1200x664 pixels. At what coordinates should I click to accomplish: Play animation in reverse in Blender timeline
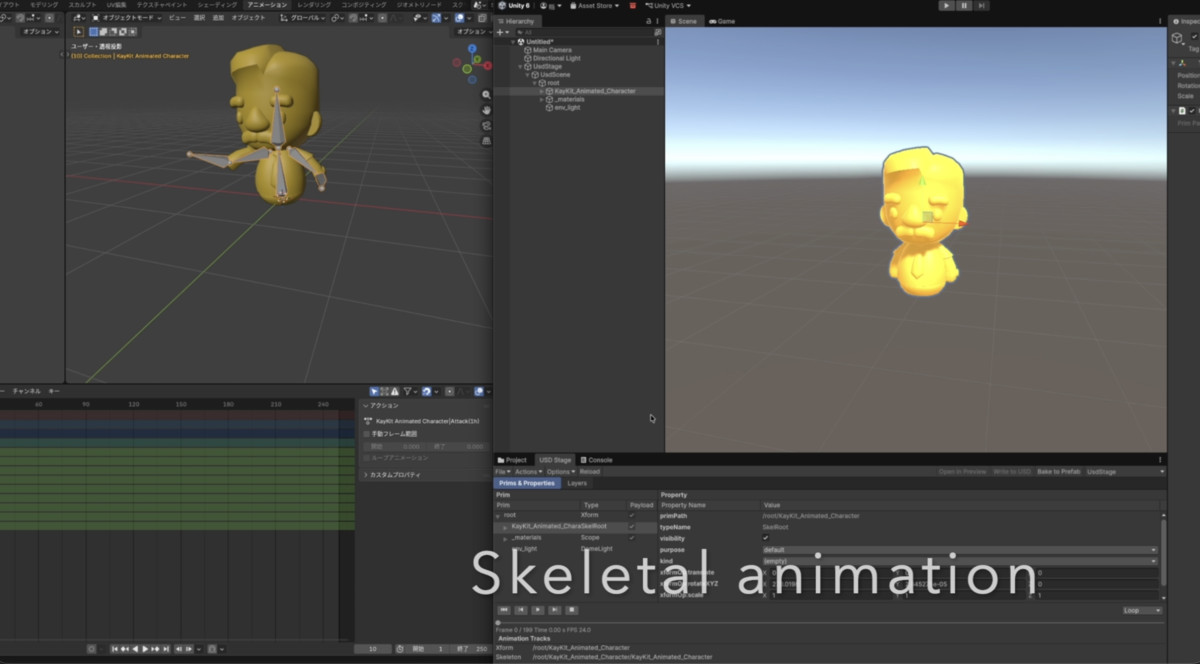pyautogui.click(x=134, y=648)
